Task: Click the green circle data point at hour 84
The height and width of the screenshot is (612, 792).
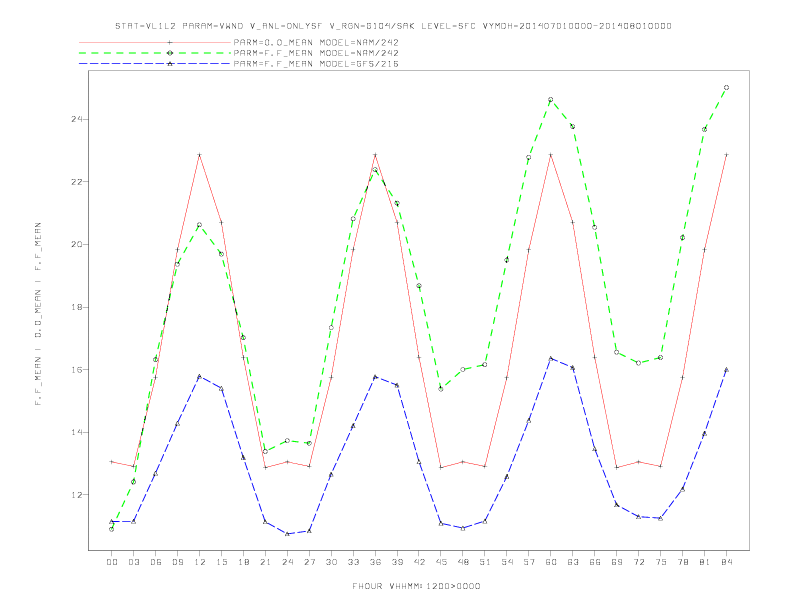Action: (x=726, y=87)
